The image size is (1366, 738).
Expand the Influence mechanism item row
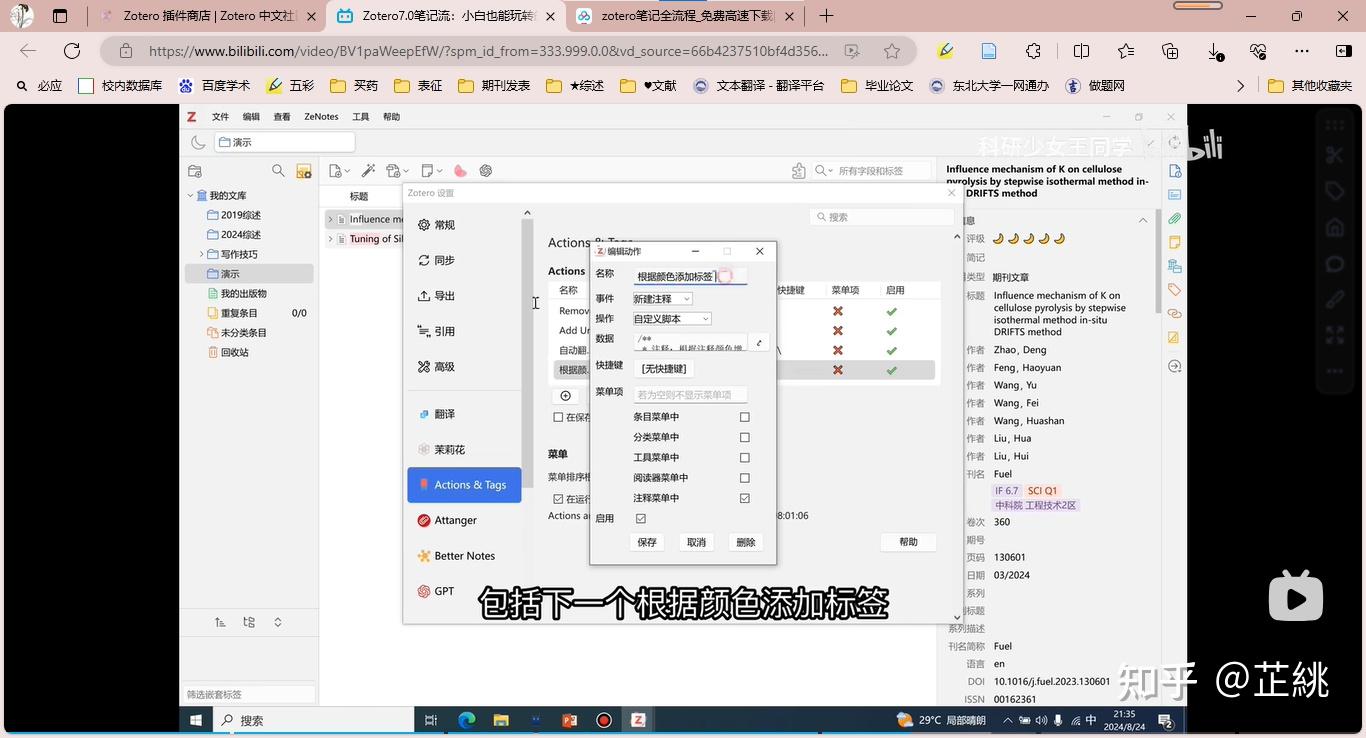click(330, 219)
